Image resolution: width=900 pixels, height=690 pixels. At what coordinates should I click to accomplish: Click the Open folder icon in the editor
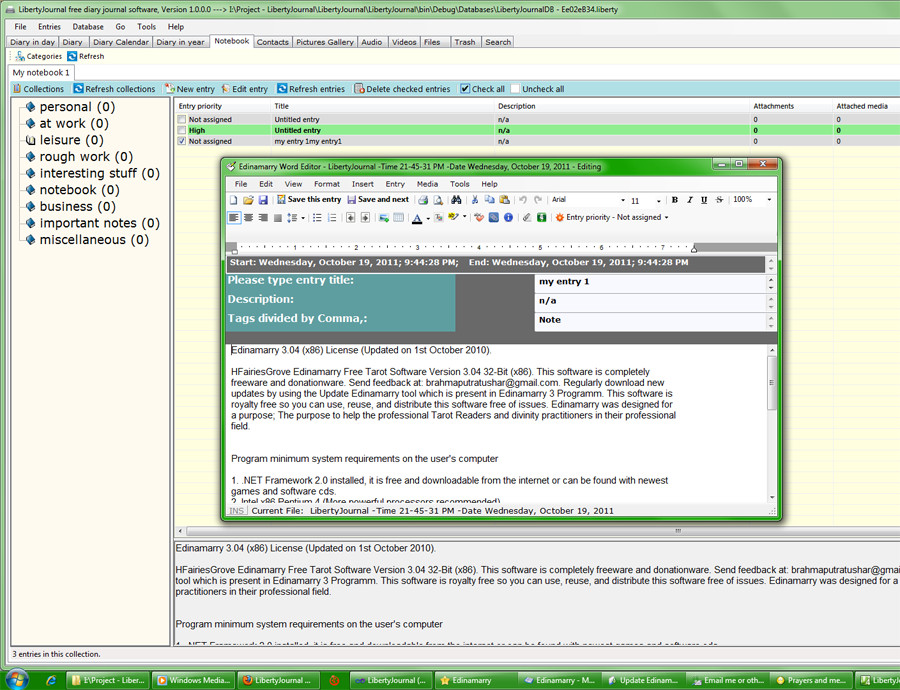tap(248, 200)
